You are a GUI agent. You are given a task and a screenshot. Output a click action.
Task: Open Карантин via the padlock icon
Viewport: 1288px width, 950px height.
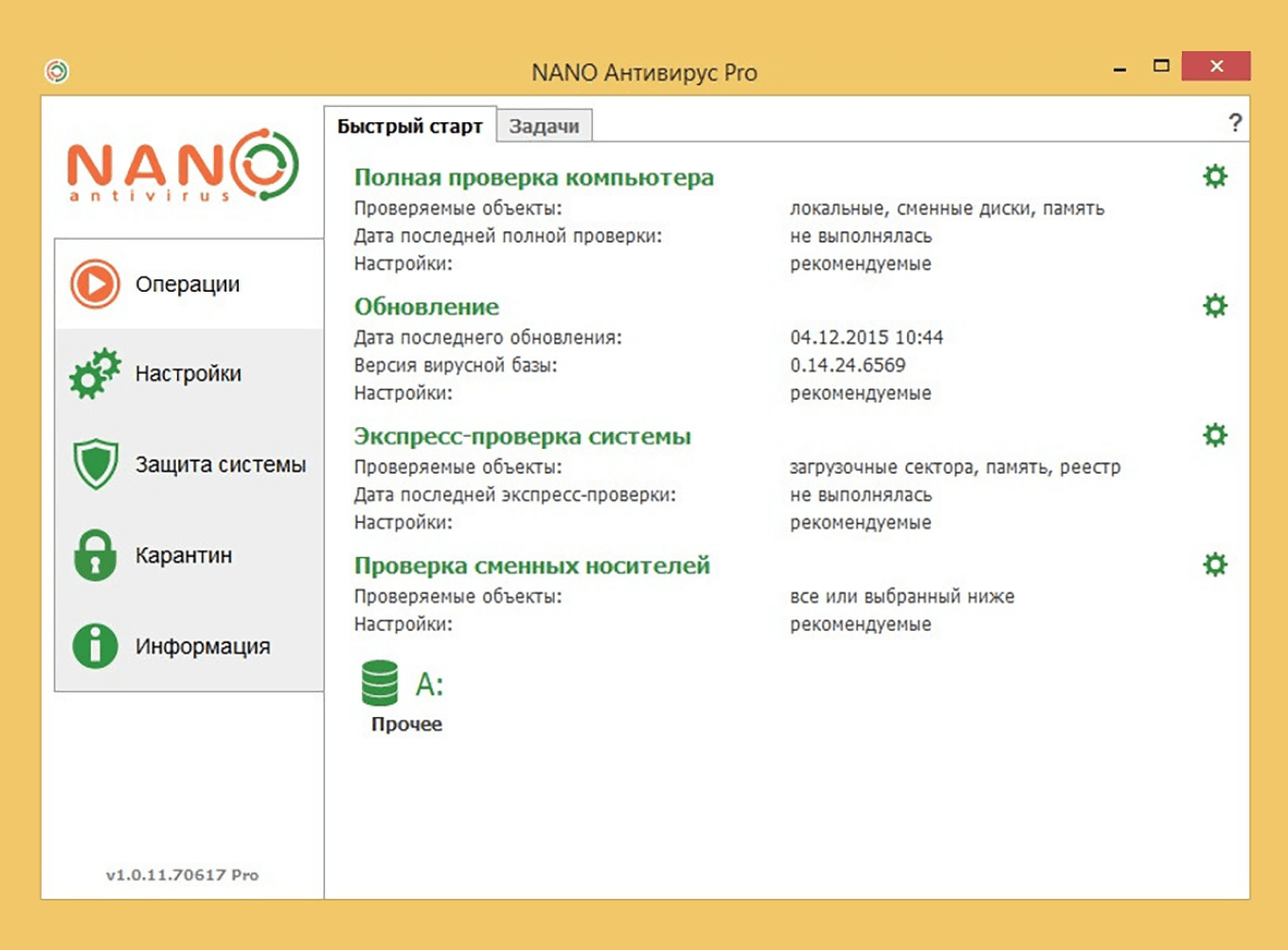95,554
